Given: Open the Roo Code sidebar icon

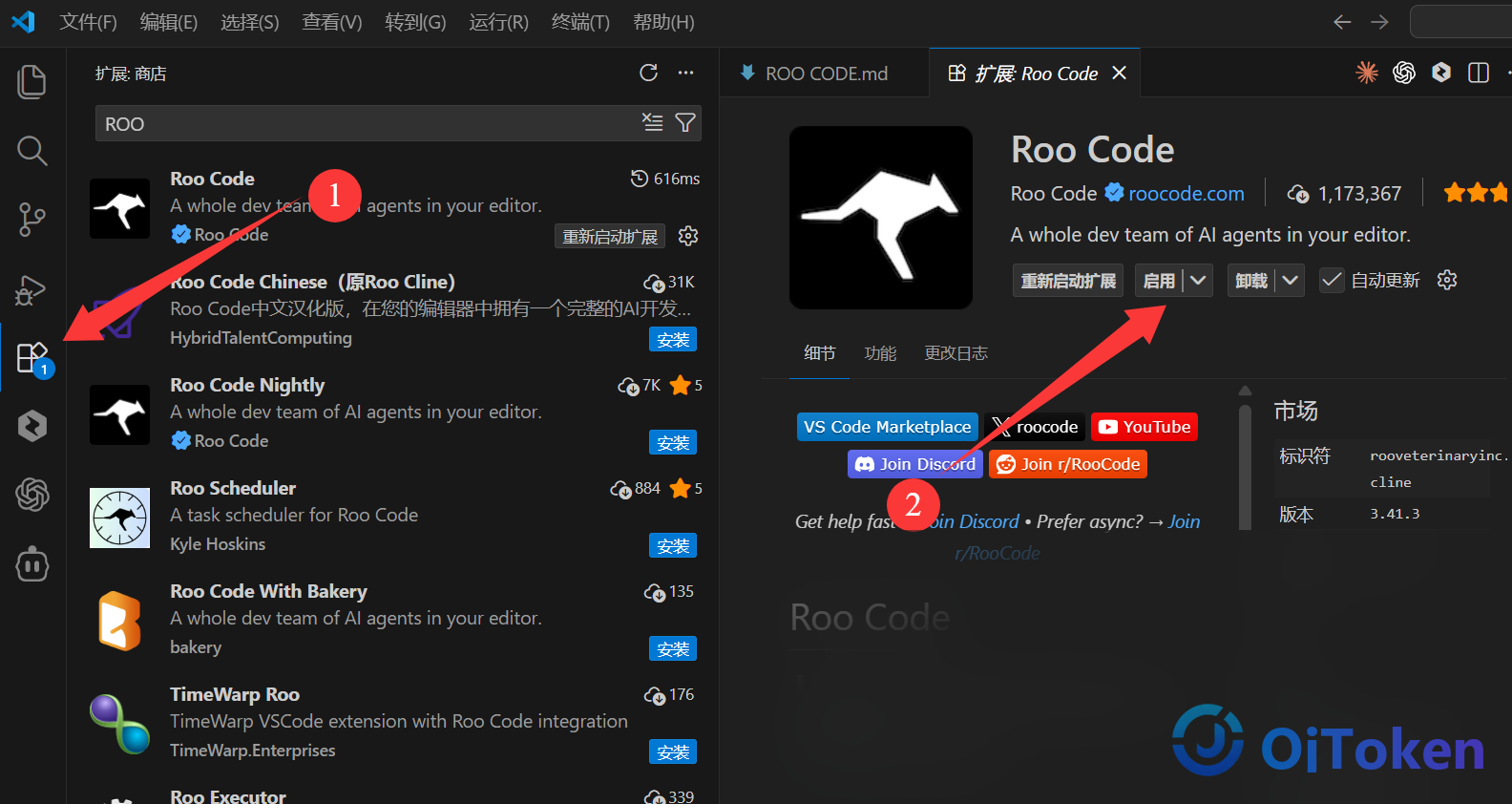Looking at the screenshot, I should 32,426.
